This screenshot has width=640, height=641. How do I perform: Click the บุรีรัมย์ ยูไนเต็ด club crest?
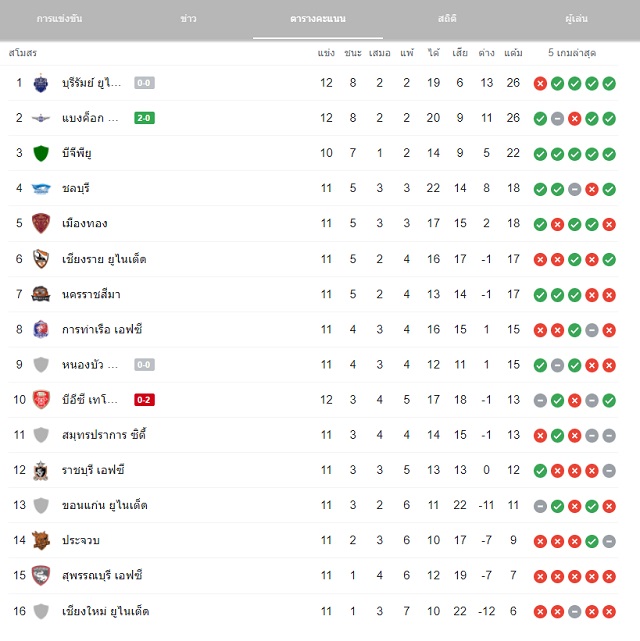tap(40, 83)
